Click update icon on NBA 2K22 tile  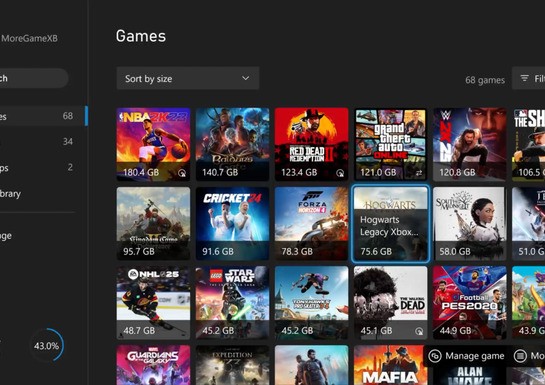pos(182,173)
